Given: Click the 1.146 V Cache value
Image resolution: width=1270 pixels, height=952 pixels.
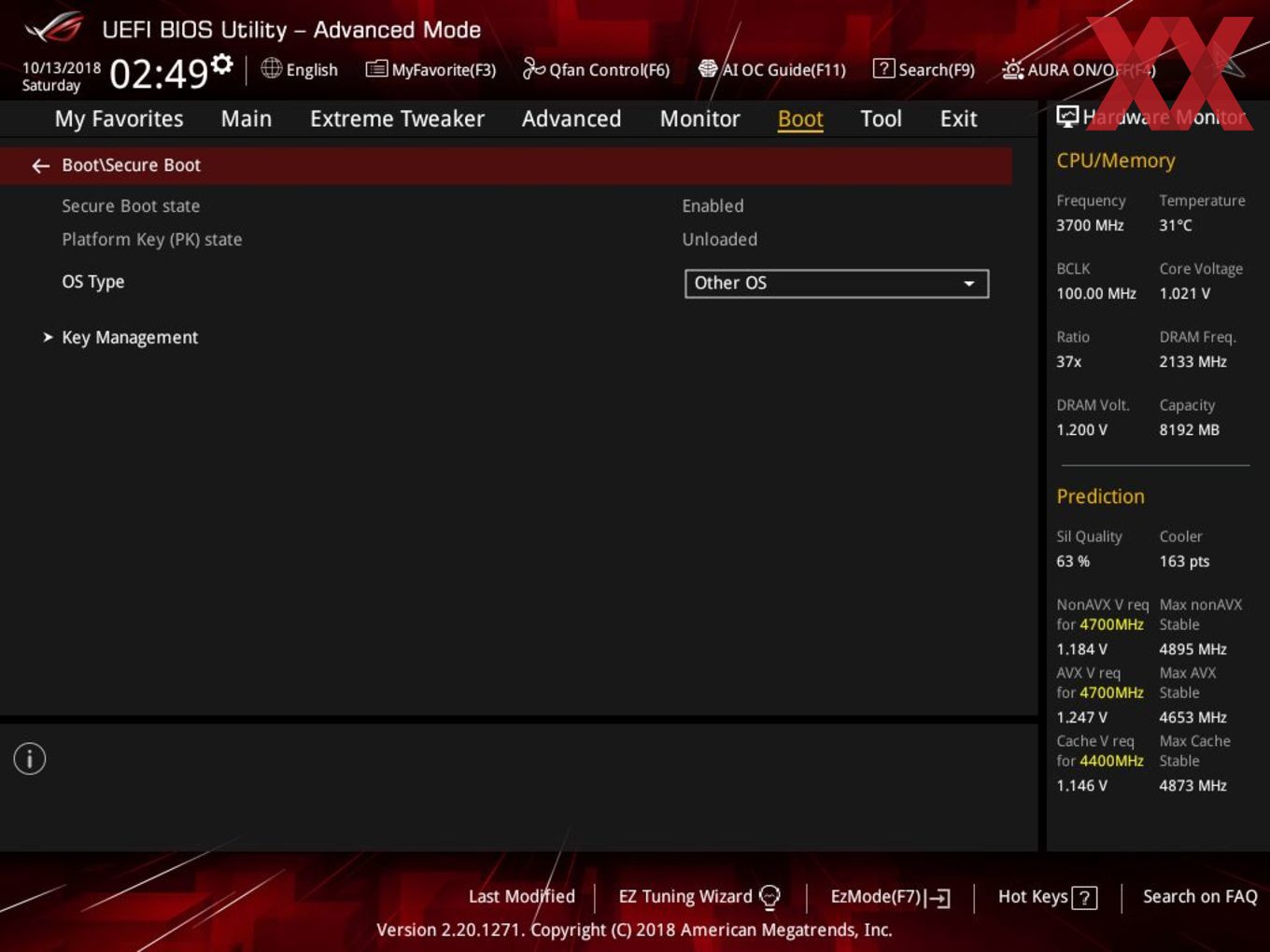Looking at the screenshot, I should (1081, 786).
